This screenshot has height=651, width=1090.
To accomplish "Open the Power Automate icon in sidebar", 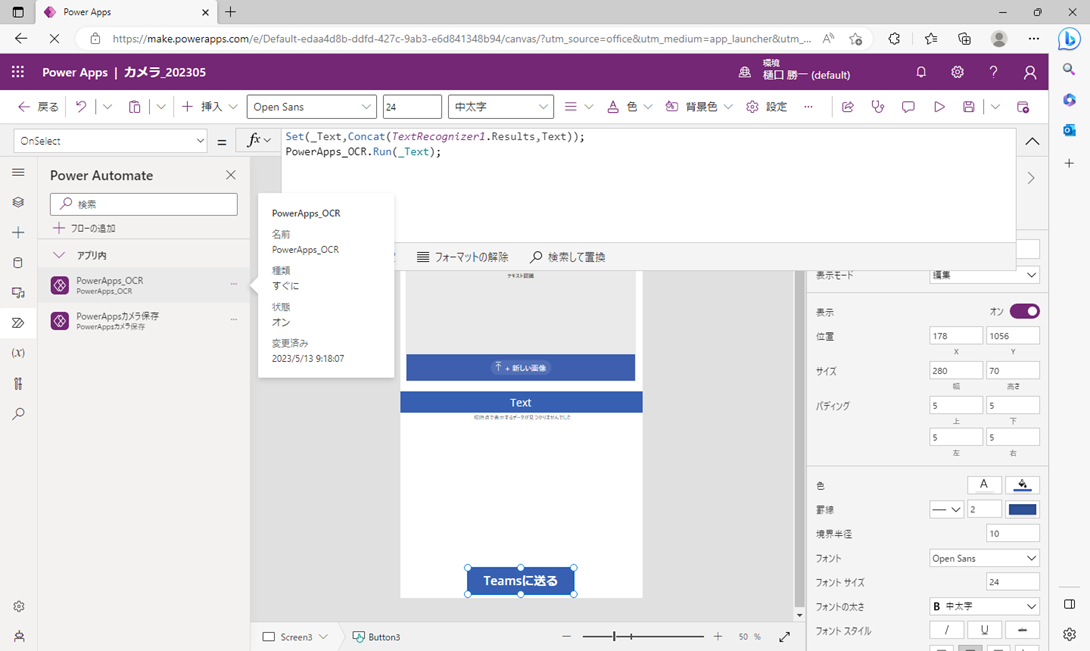I will click(18, 323).
